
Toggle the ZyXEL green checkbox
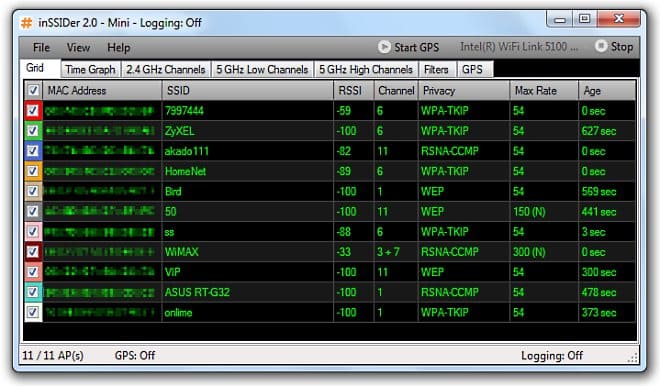[33, 131]
